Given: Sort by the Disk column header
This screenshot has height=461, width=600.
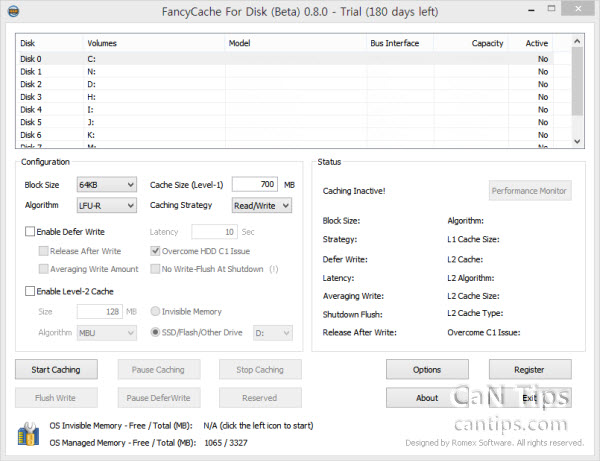Looking at the screenshot, I should tap(49, 43).
